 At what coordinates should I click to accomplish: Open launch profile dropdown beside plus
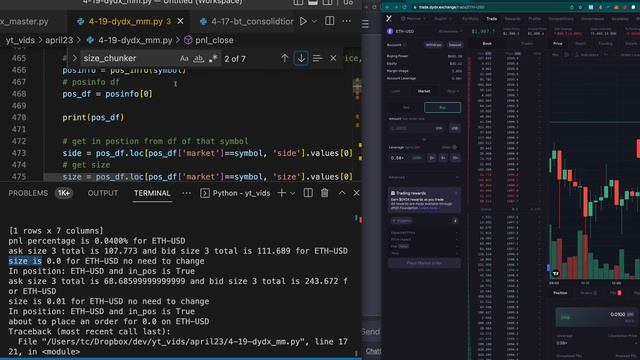(x=292, y=193)
